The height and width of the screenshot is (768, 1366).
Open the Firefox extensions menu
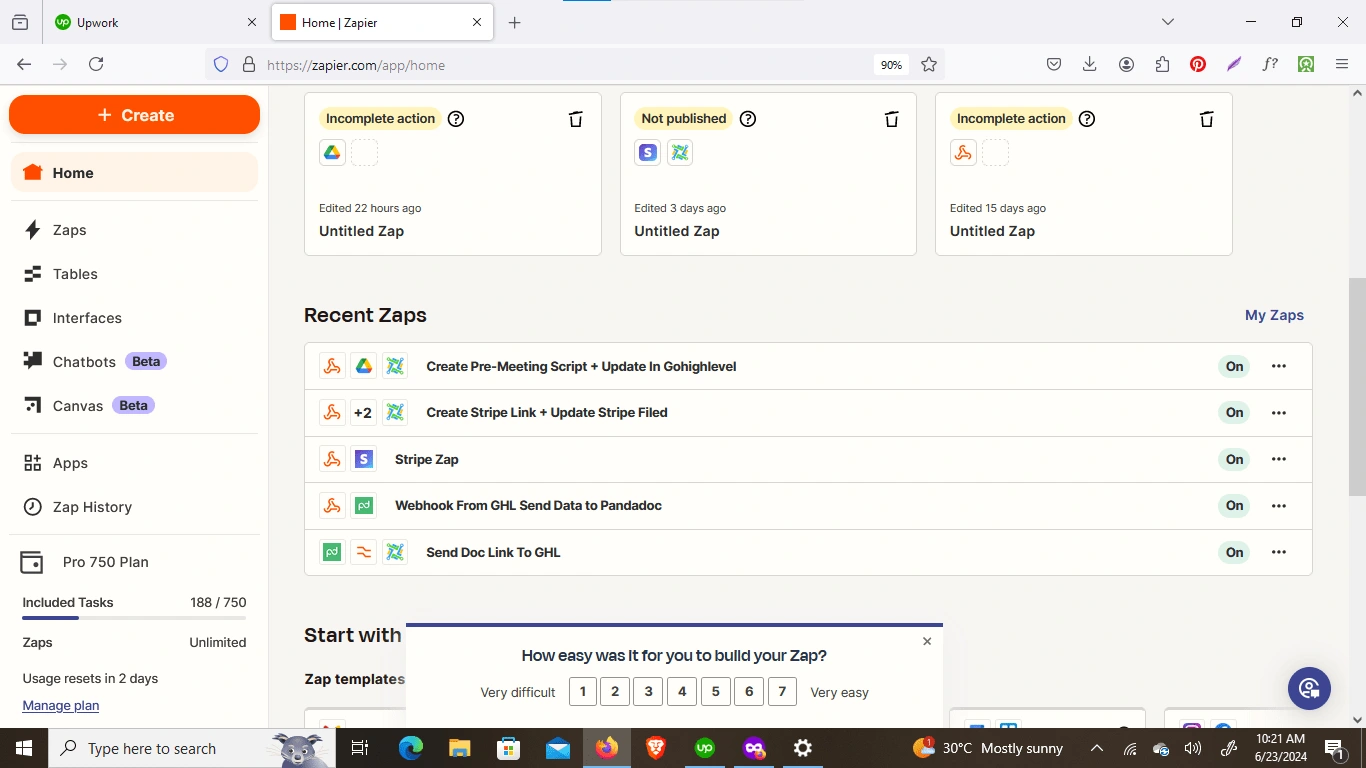pos(1162,64)
